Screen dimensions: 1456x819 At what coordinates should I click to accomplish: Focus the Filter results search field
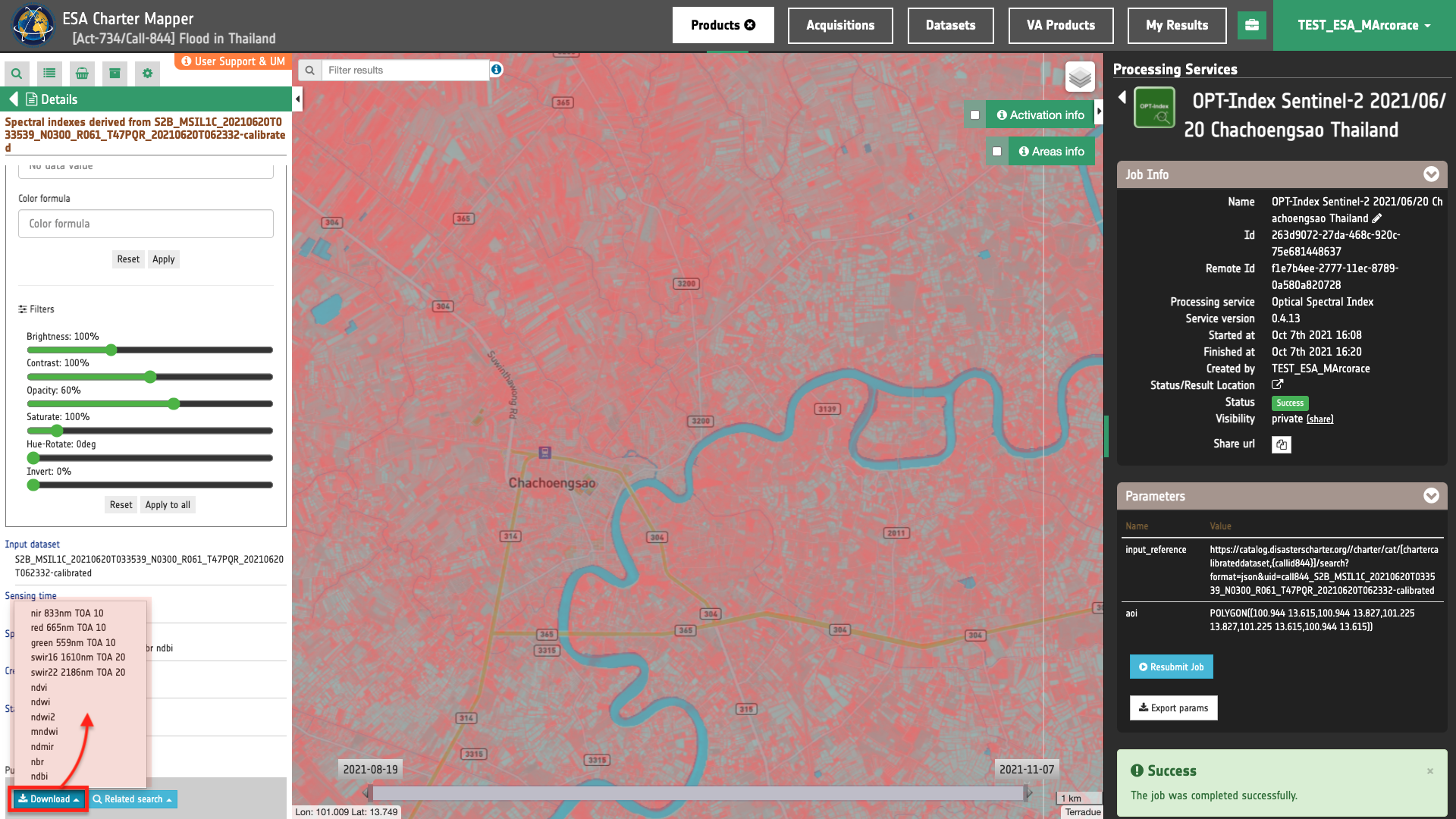pyautogui.click(x=406, y=70)
